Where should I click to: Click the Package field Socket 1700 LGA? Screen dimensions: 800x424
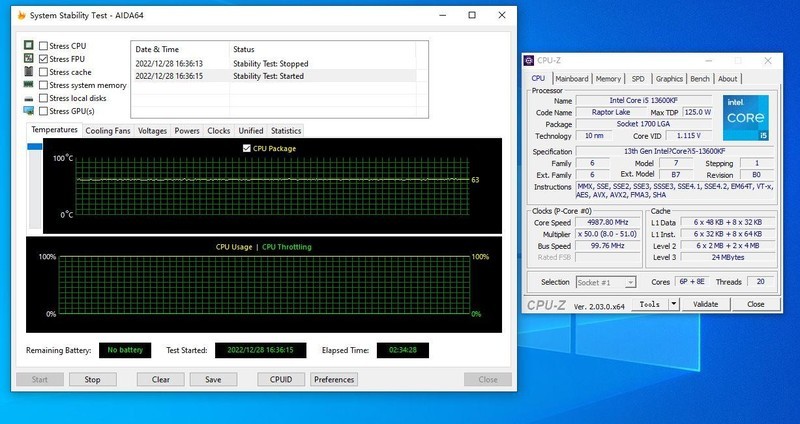(643, 124)
